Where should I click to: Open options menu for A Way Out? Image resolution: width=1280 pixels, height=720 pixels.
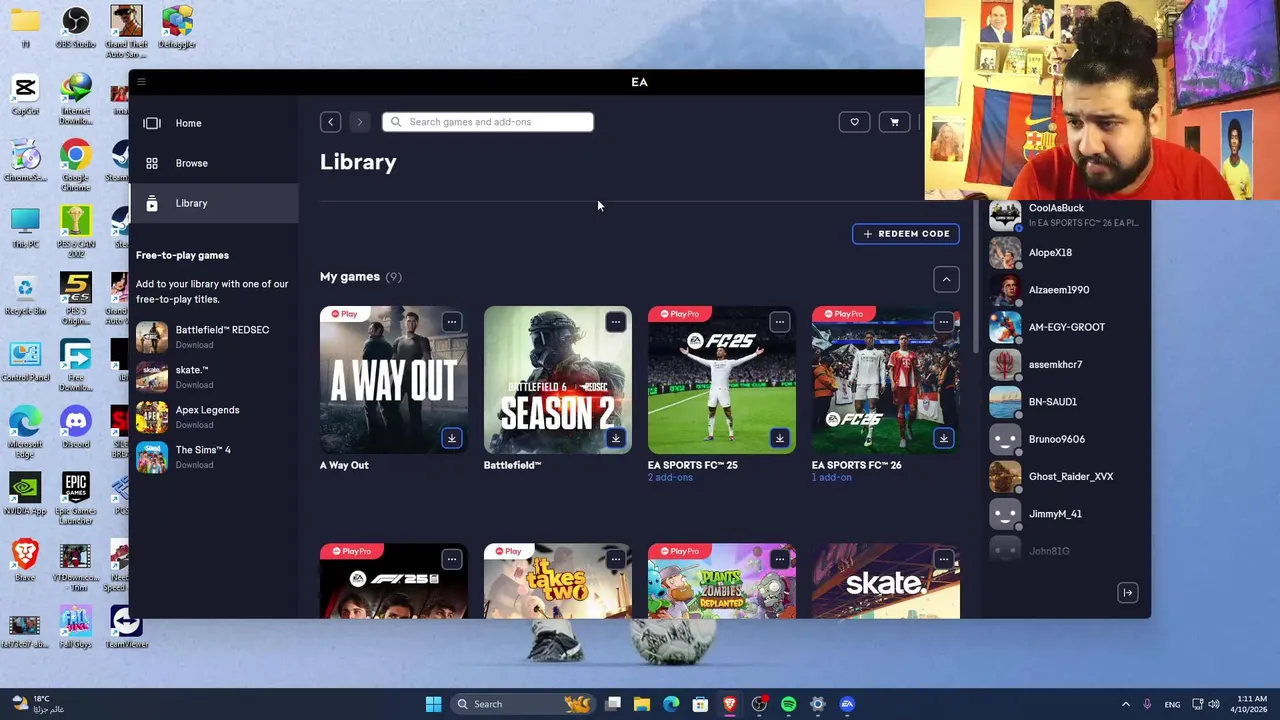coord(452,322)
